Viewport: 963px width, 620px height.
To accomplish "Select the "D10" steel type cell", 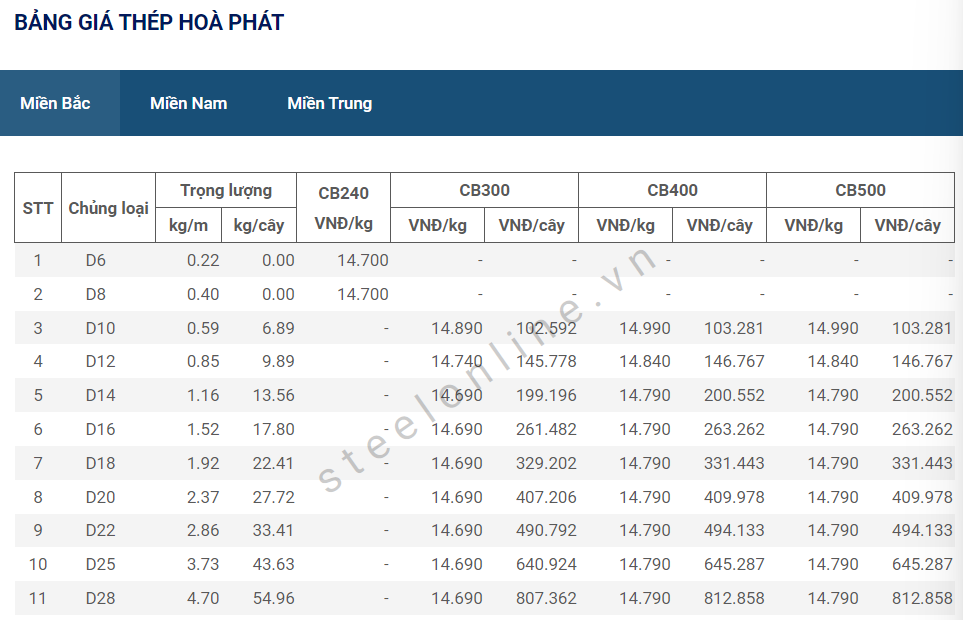I will click(x=101, y=328).
